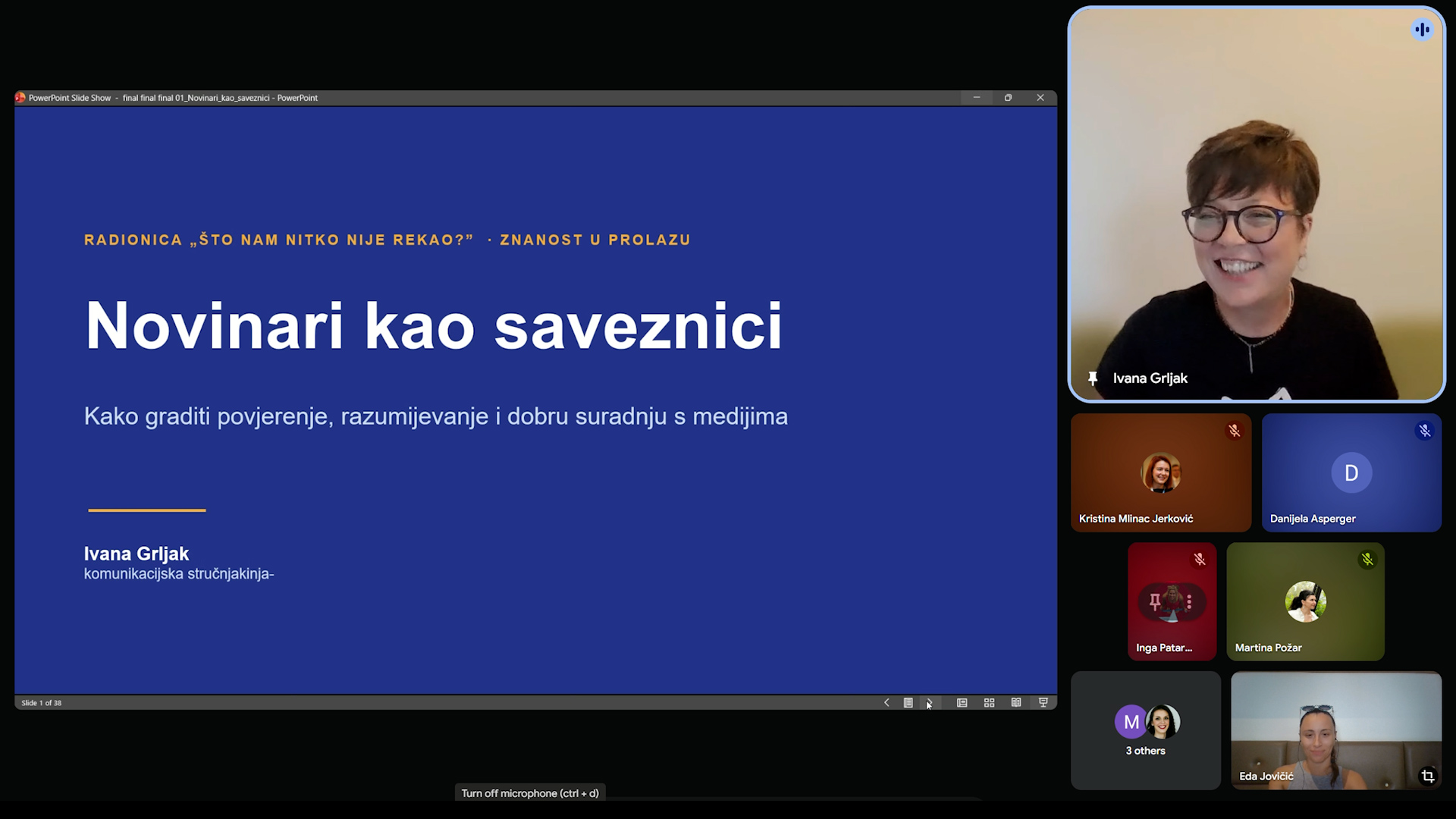Click 'Ivana Grljak' name label on video

tap(1150, 378)
